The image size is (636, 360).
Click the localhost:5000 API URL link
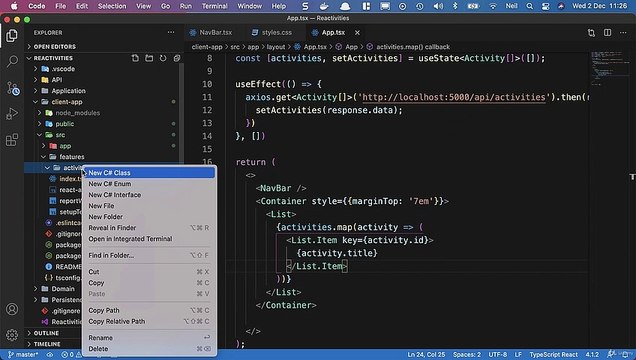[x=453, y=97]
